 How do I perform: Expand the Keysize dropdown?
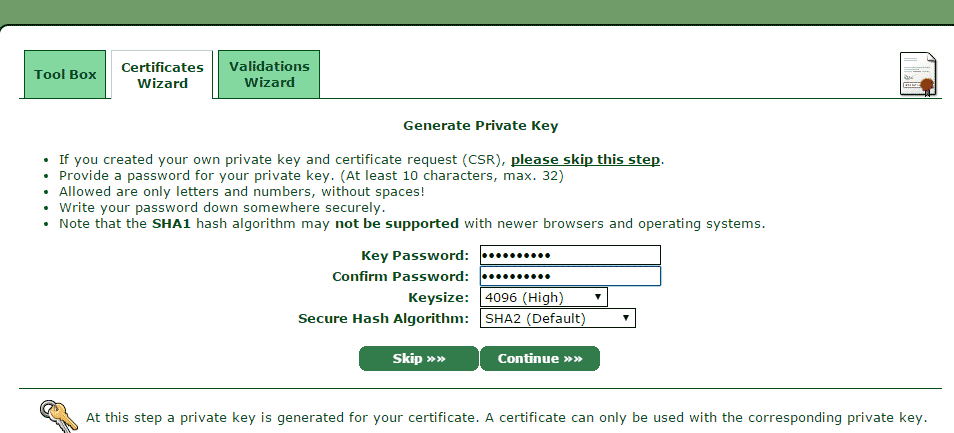[x=543, y=297]
